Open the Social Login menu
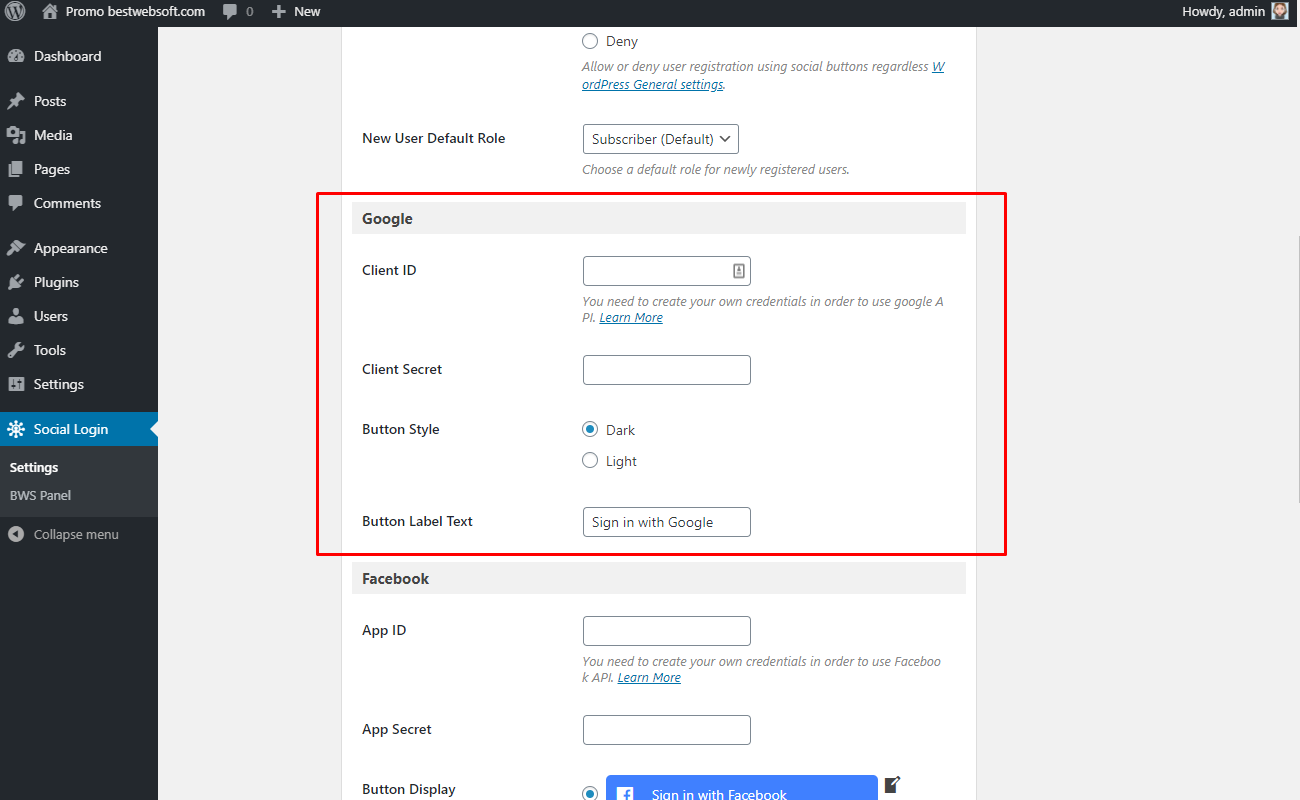This screenshot has height=800, width=1300. click(x=79, y=429)
